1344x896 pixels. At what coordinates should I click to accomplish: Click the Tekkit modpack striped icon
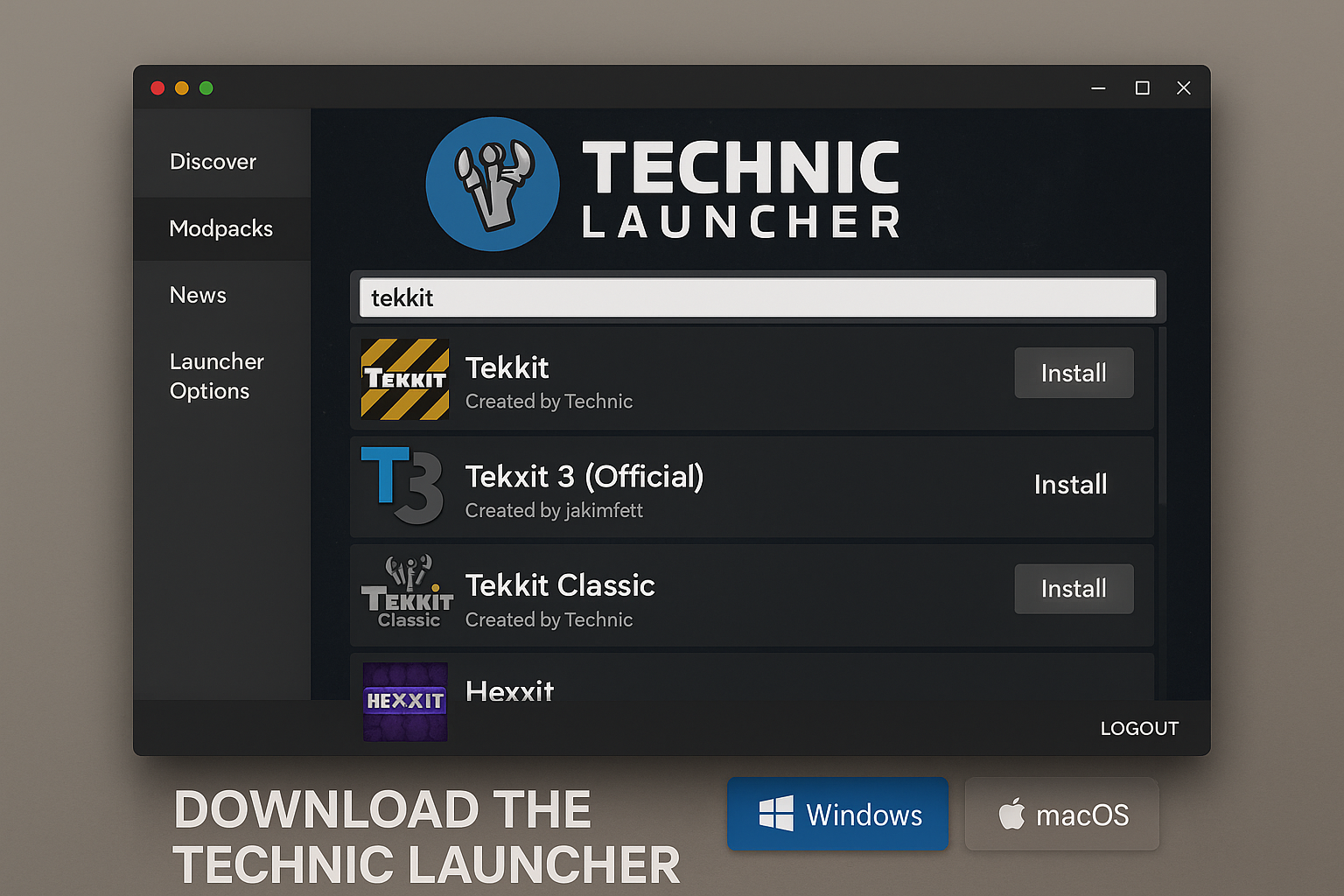(x=404, y=378)
